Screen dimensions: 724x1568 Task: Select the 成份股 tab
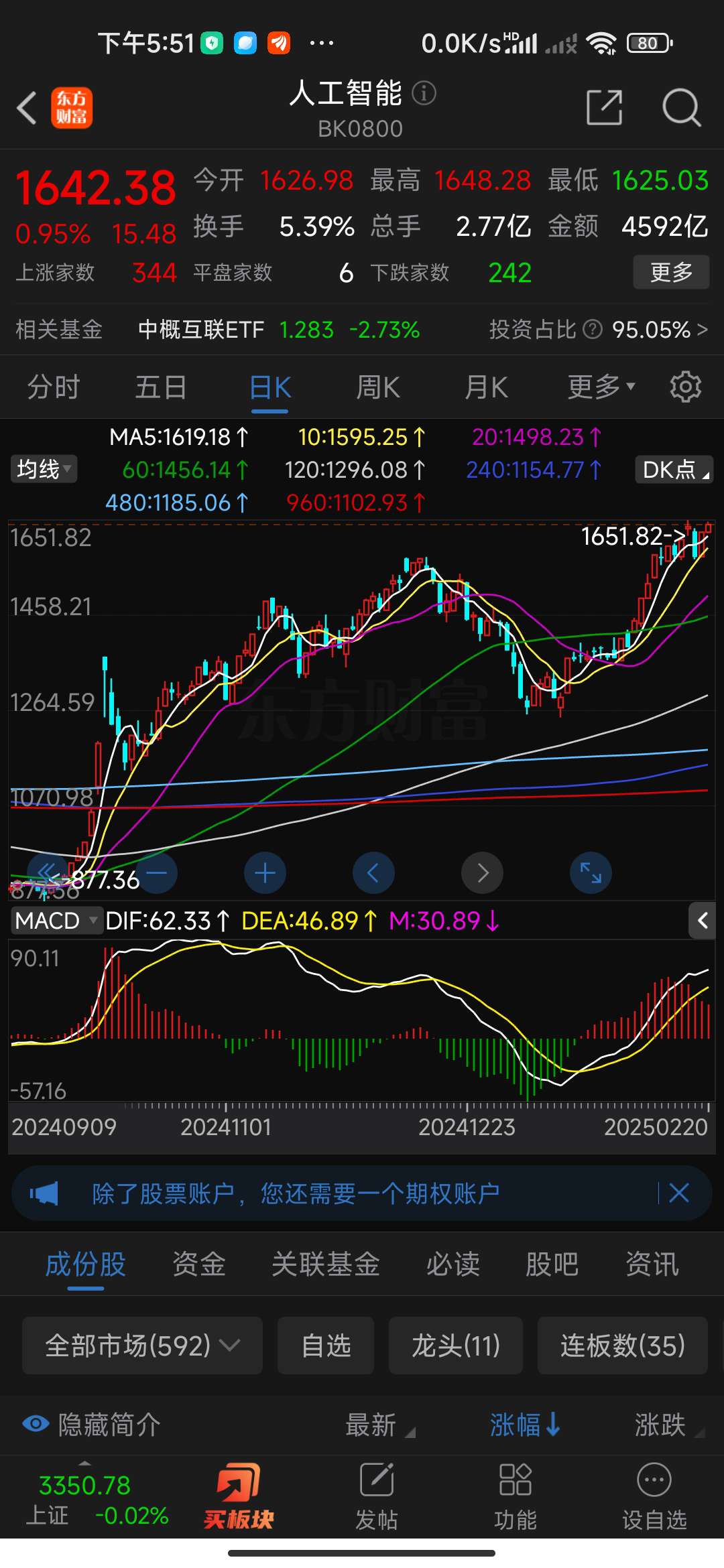click(86, 1264)
